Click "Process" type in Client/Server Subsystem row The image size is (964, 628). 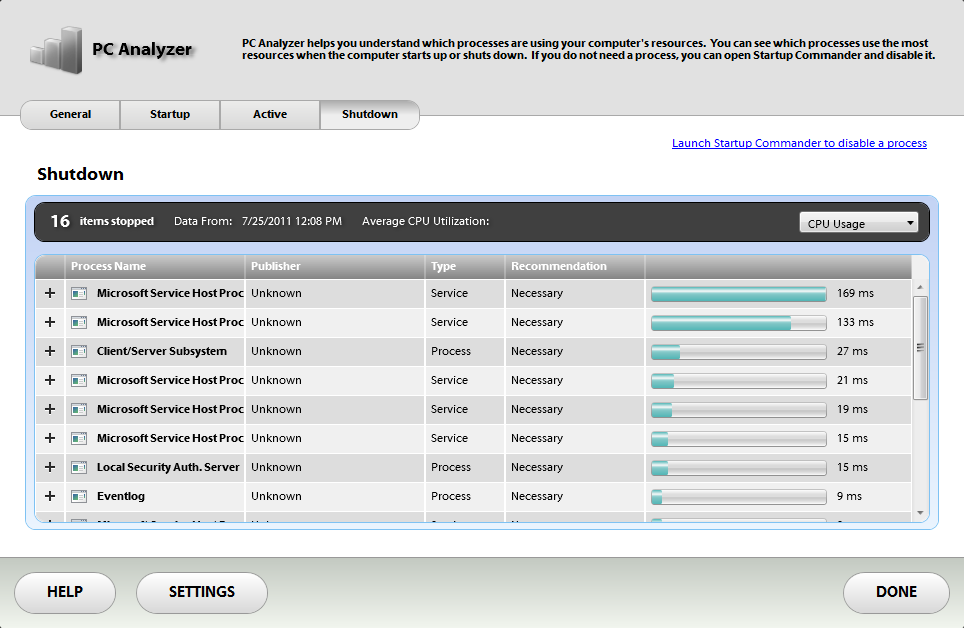pyautogui.click(x=451, y=351)
